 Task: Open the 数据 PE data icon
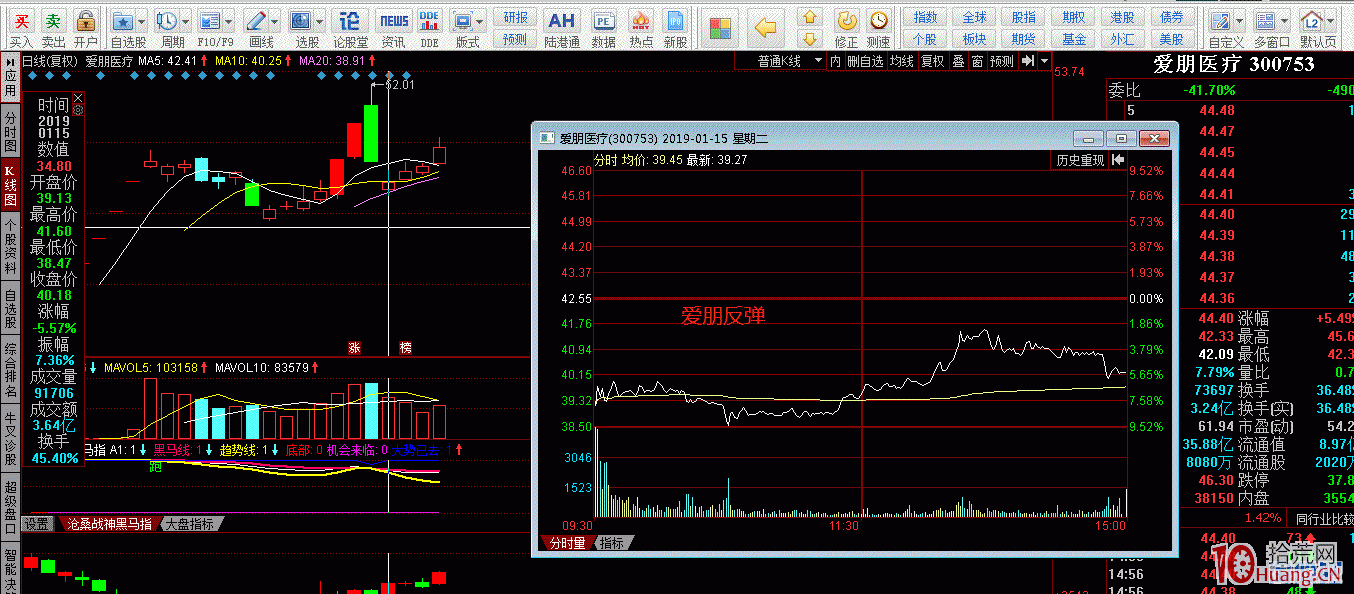point(604,21)
